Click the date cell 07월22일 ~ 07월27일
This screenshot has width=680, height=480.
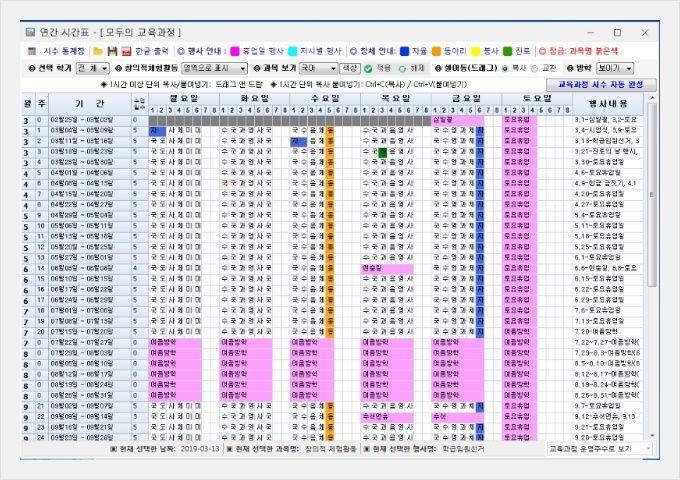pos(90,342)
